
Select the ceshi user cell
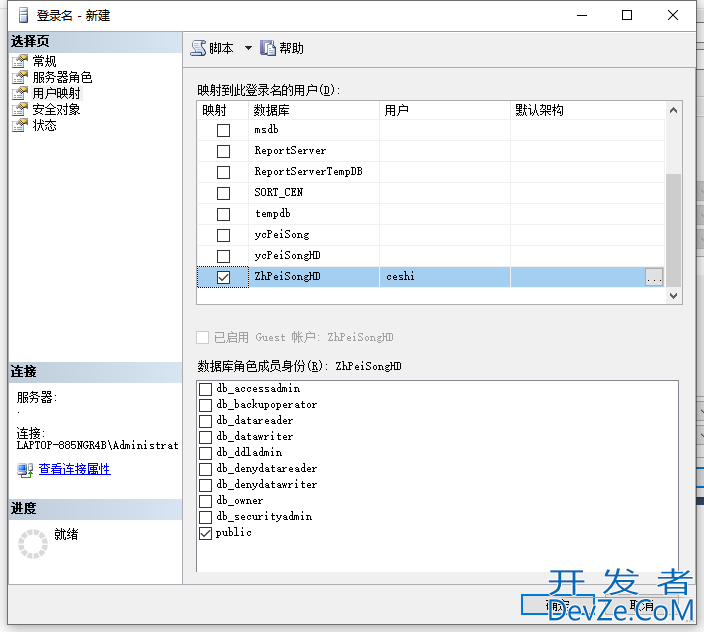[445, 277]
